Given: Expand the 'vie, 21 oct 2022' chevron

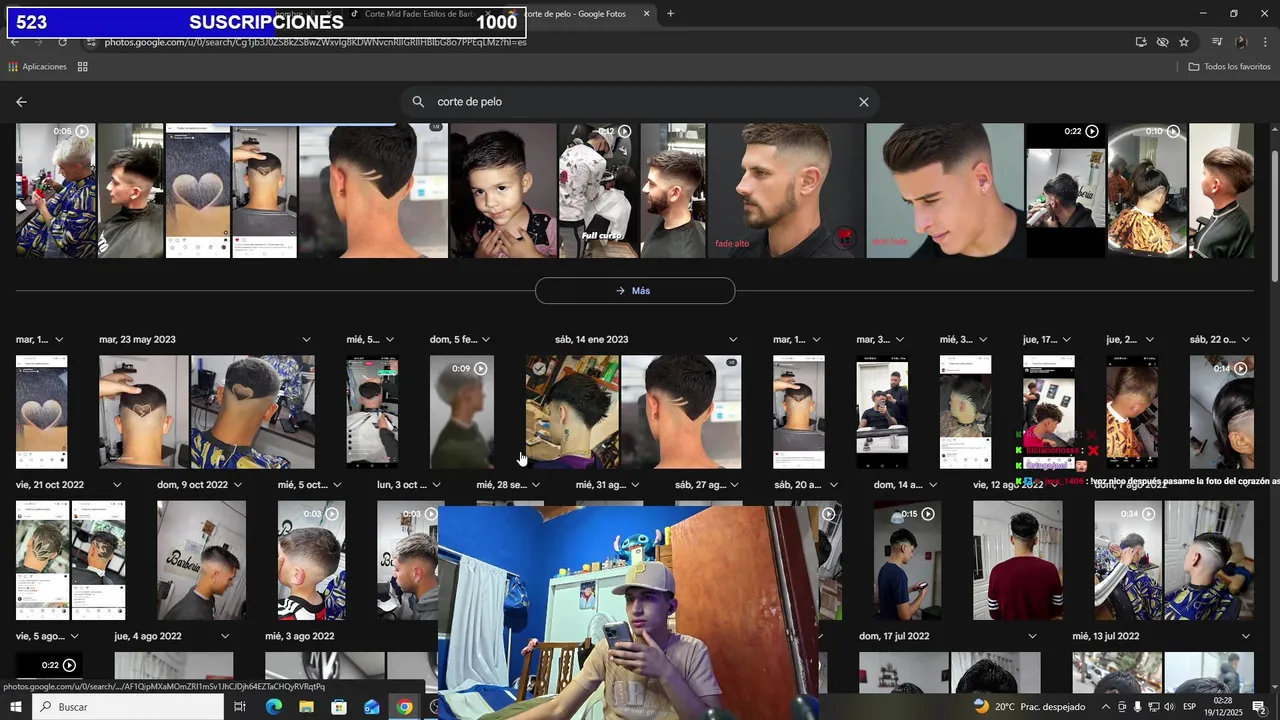Looking at the screenshot, I should 117,485.
